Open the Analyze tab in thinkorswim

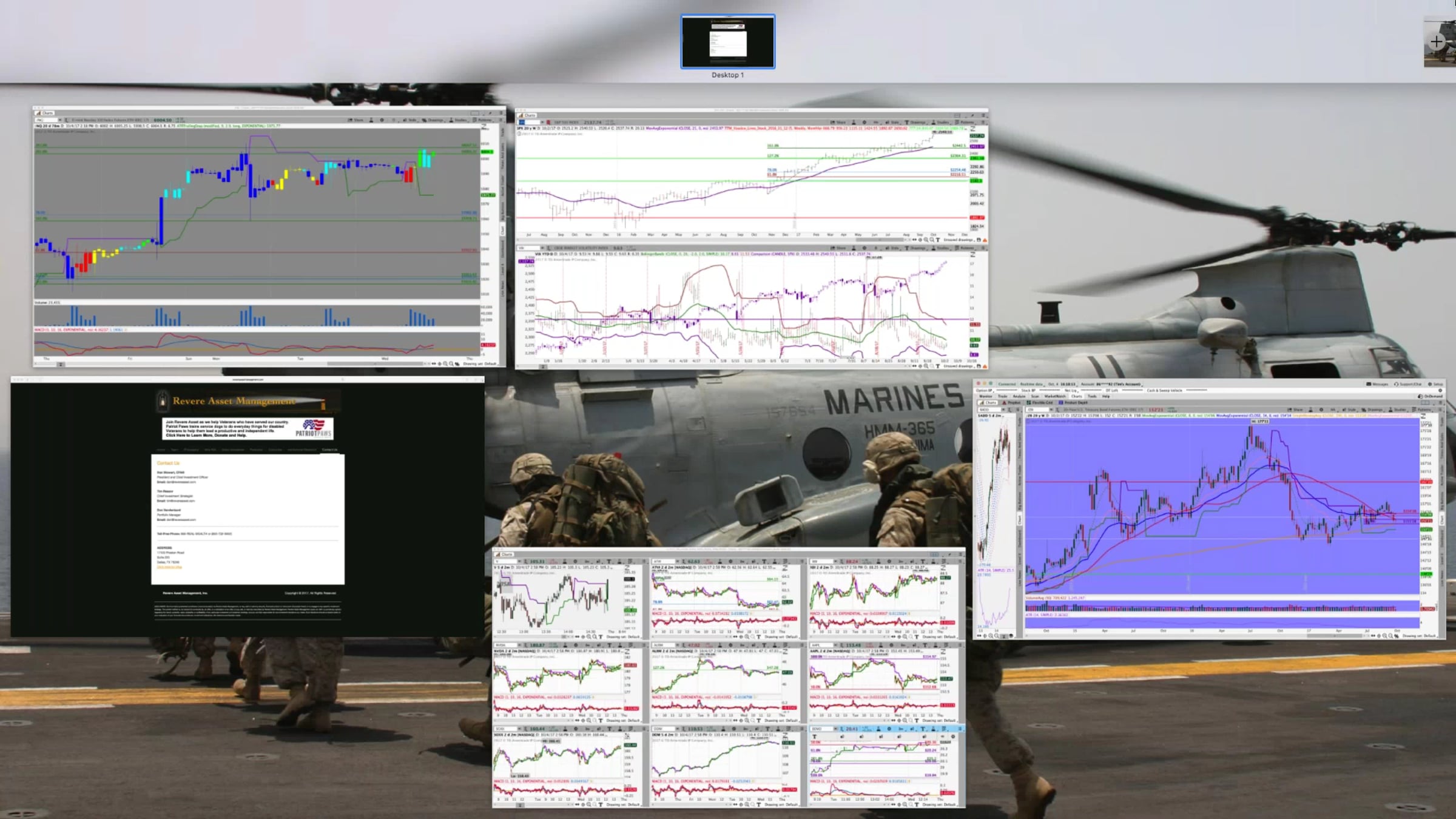1019,396
